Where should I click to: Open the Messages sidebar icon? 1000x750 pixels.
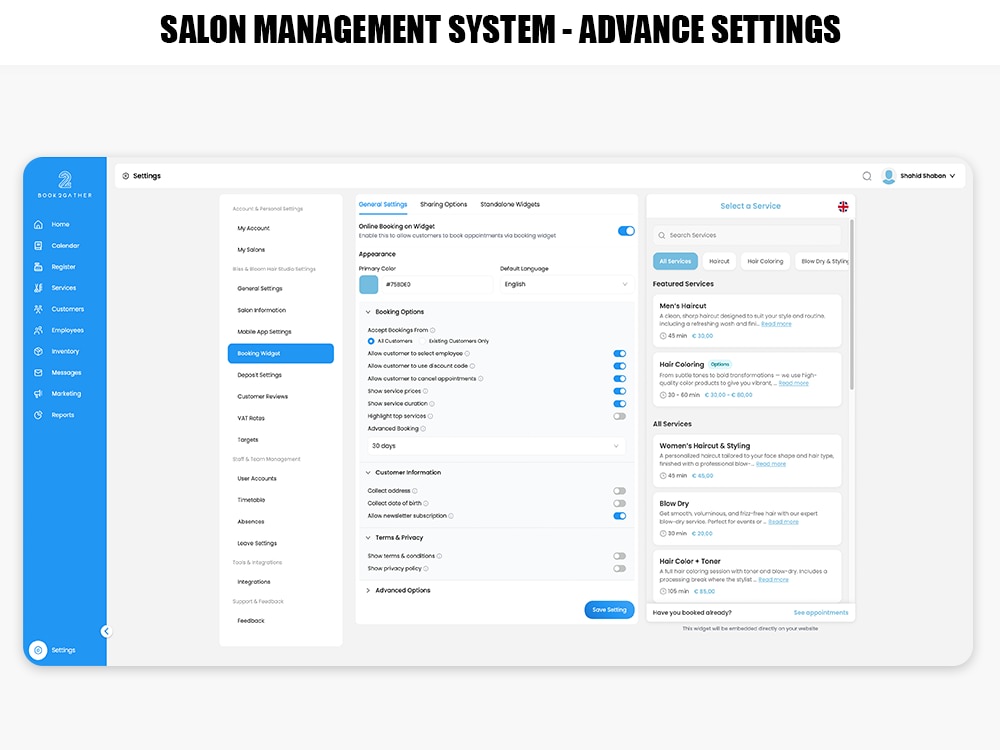click(38, 372)
